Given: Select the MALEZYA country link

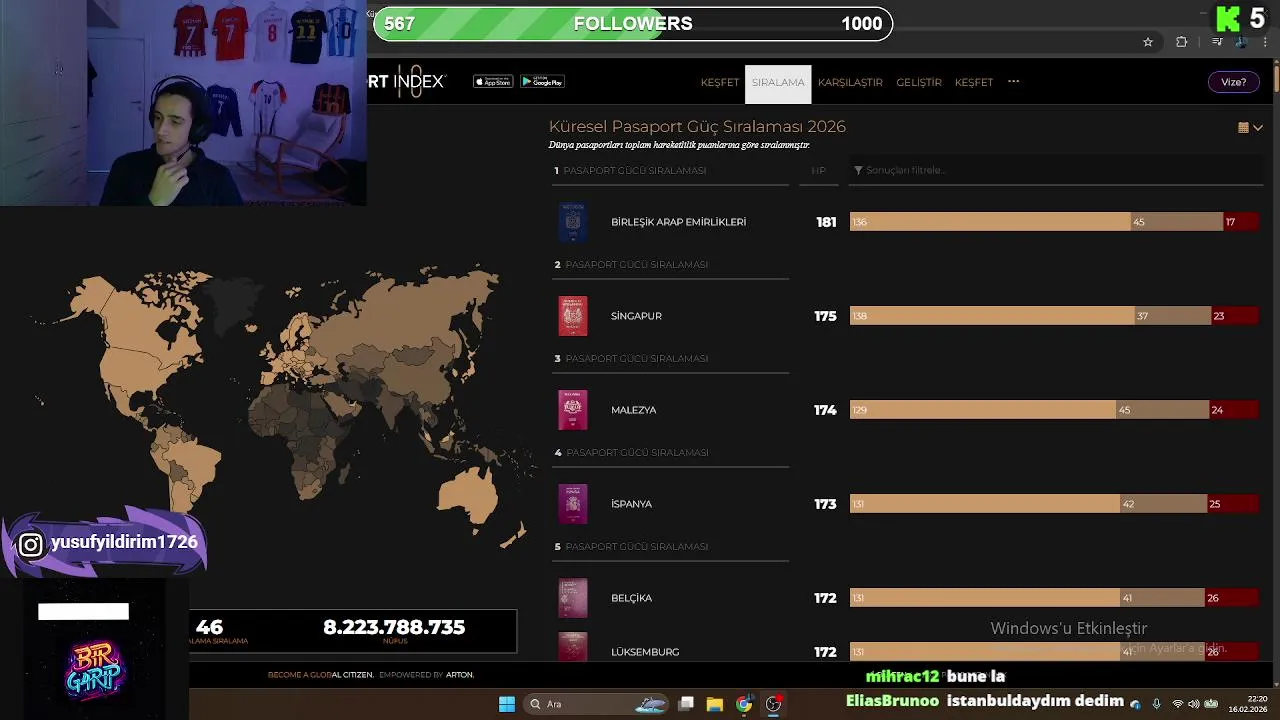Looking at the screenshot, I should click(x=633, y=410).
